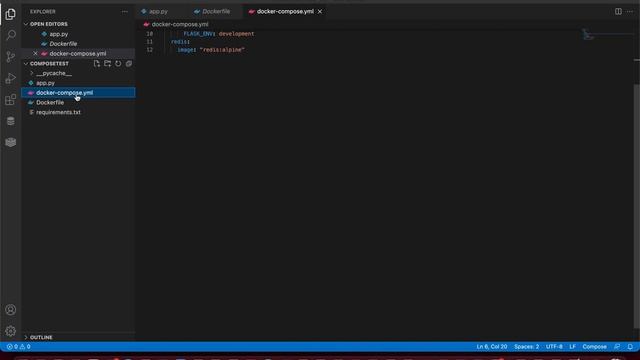Select the docker-compose.yml editor tab
The height and width of the screenshot is (360, 640).
click(285, 11)
